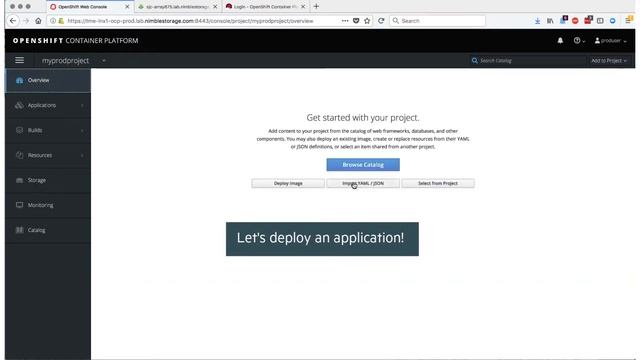640x360 pixels.
Task: Open the Applications sidebar section
Action: (x=48, y=105)
